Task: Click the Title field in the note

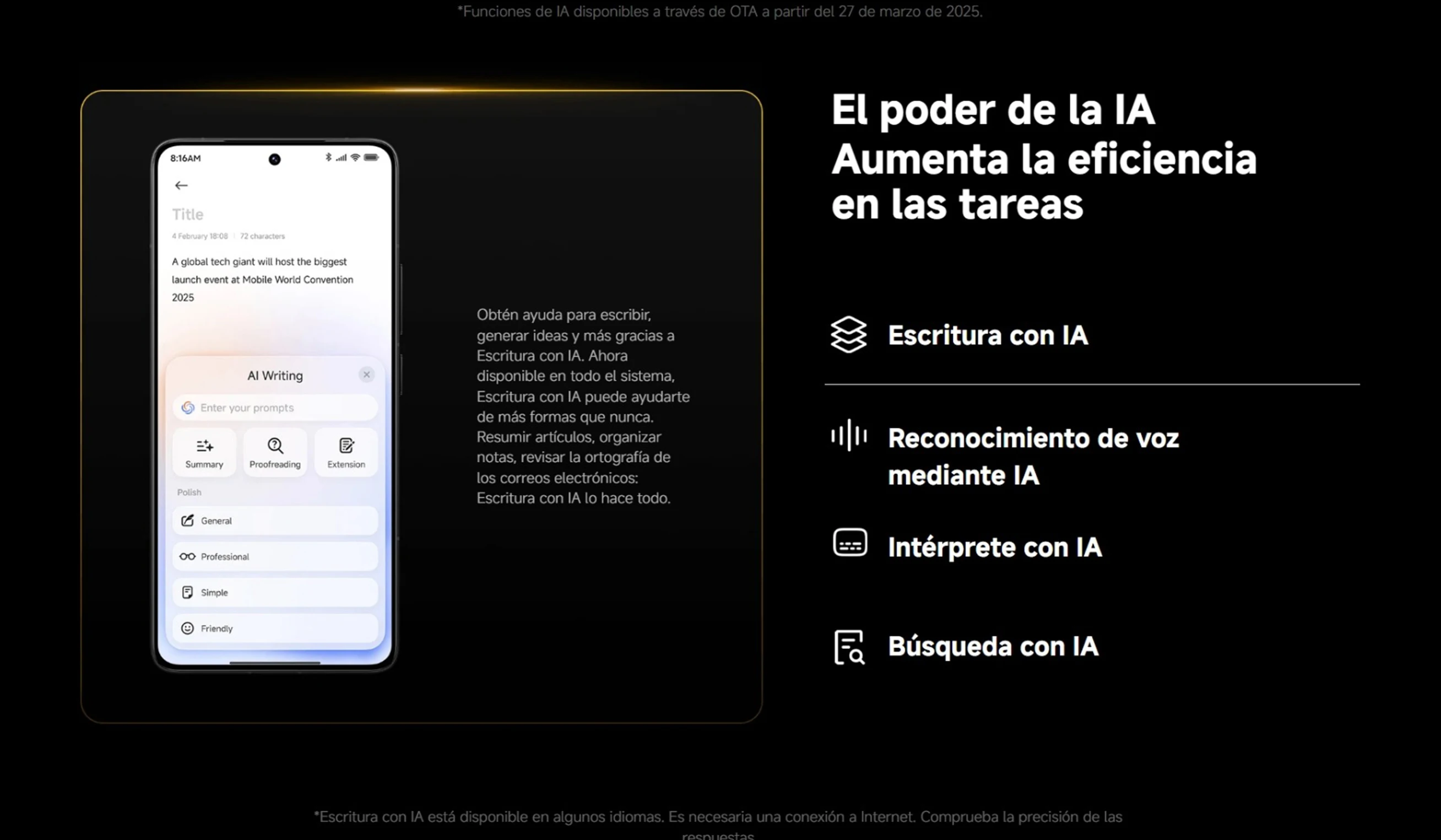Action: point(188,214)
